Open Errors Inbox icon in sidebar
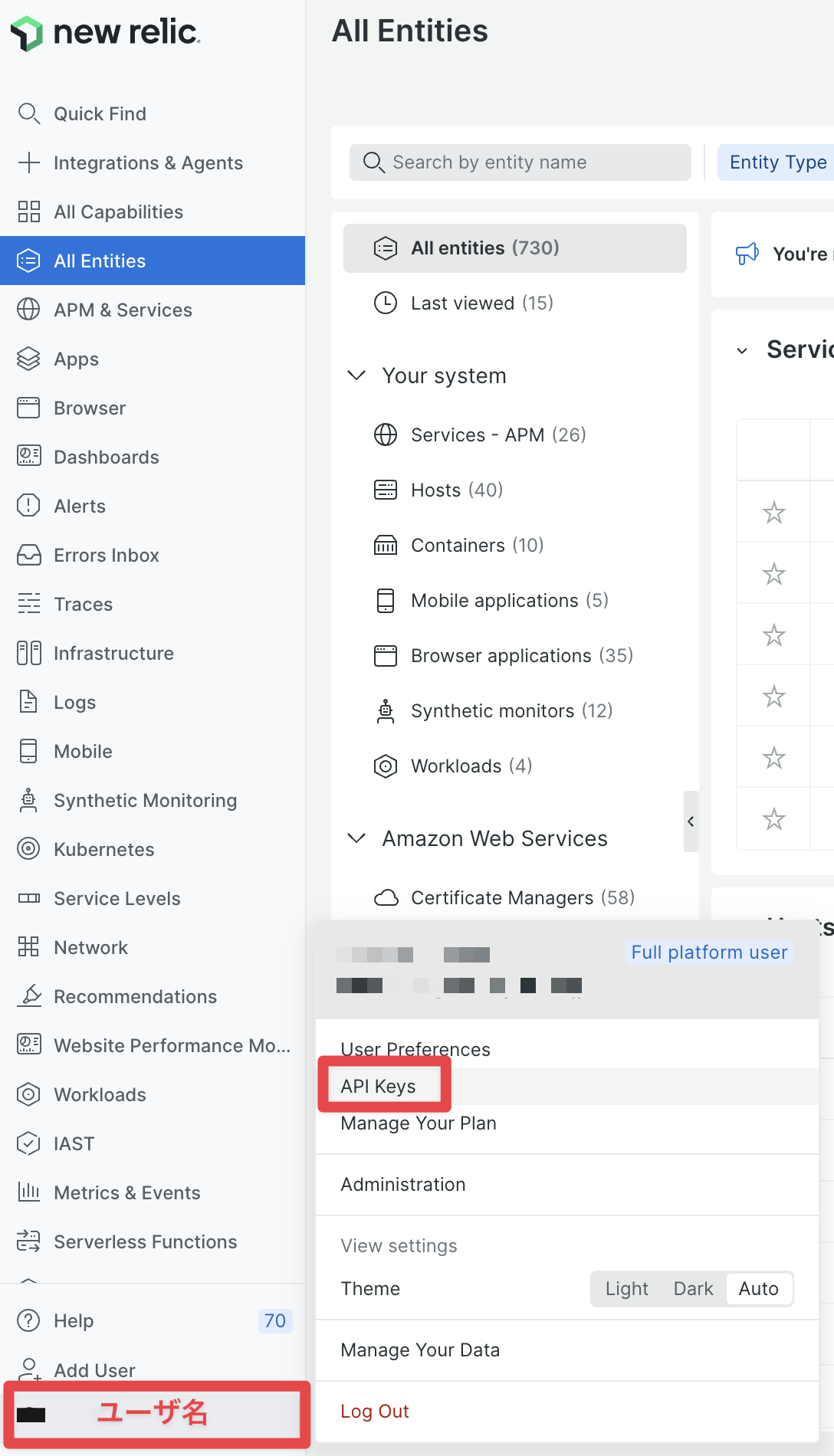This screenshot has width=834, height=1456. [28, 555]
